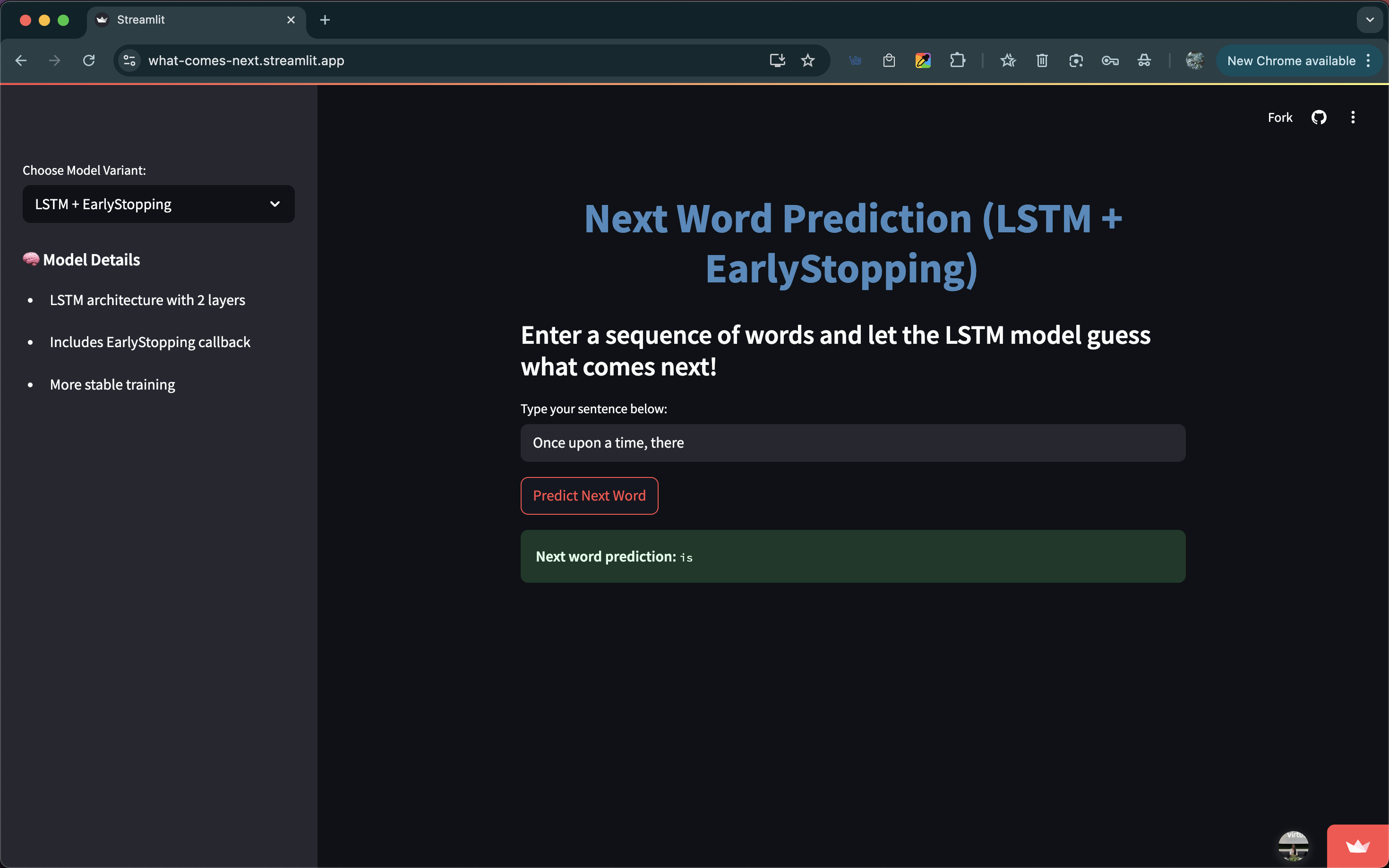The width and height of the screenshot is (1389, 868).
Task: Click the Fork link
Action: pyautogui.click(x=1280, y=117)
